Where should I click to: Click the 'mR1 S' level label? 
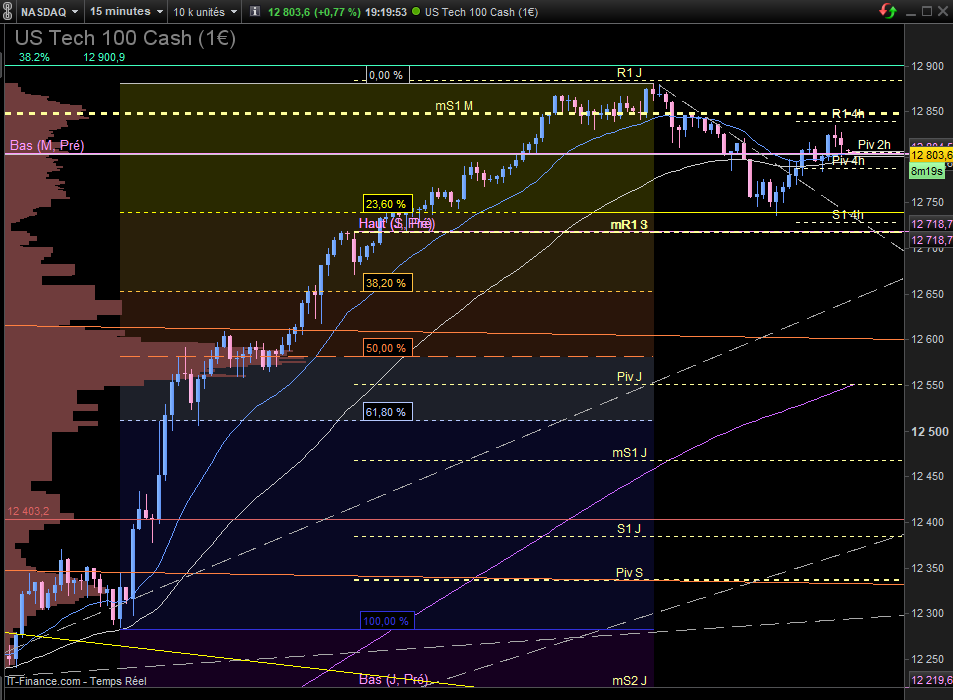pos(629,225)
